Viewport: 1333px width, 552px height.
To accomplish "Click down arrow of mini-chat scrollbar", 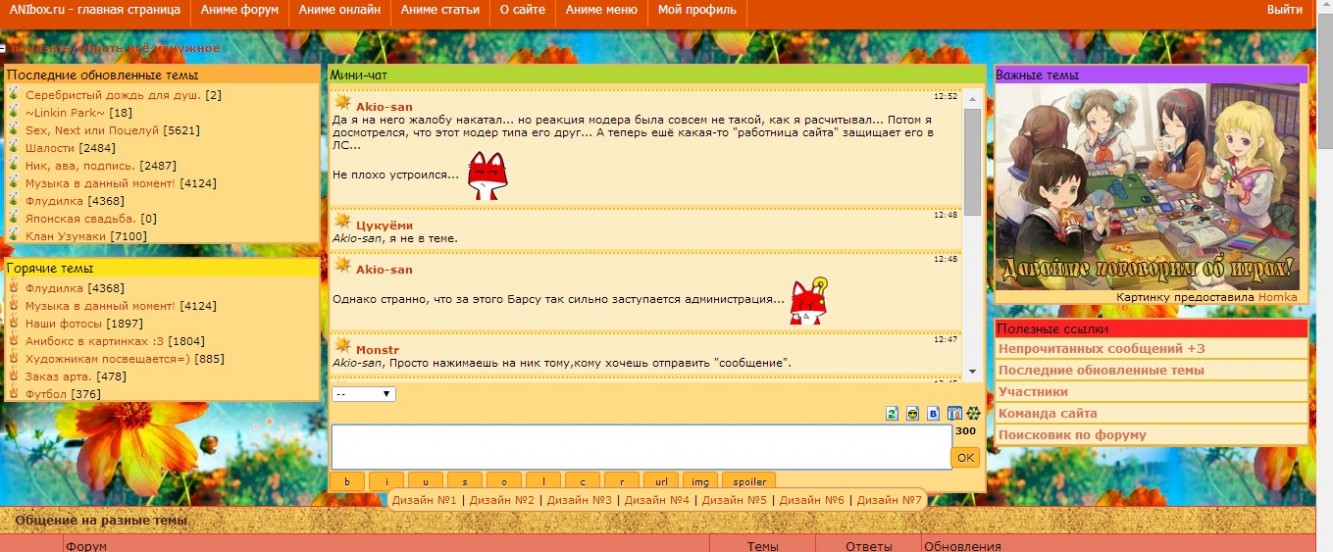I will point(972,371).
